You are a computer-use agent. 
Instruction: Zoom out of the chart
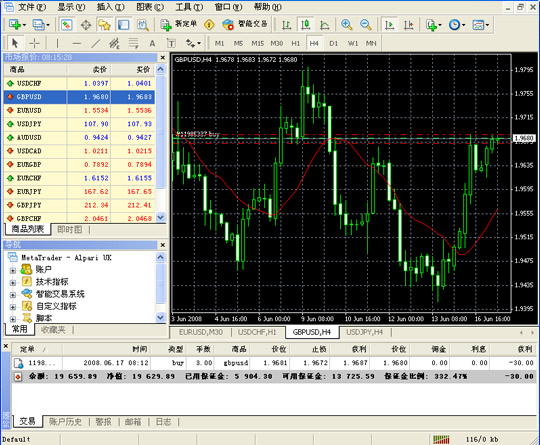pos(365,24)
